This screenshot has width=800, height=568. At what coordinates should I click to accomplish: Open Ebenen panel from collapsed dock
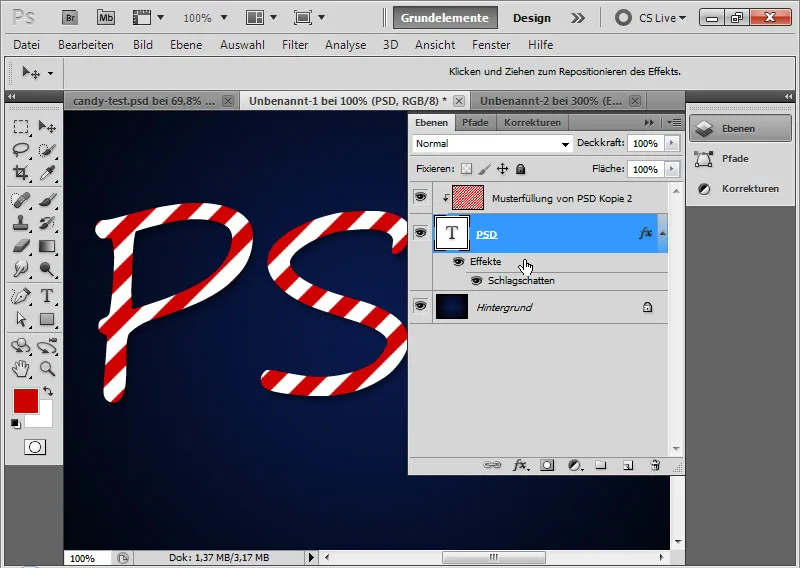pos(740,129)
